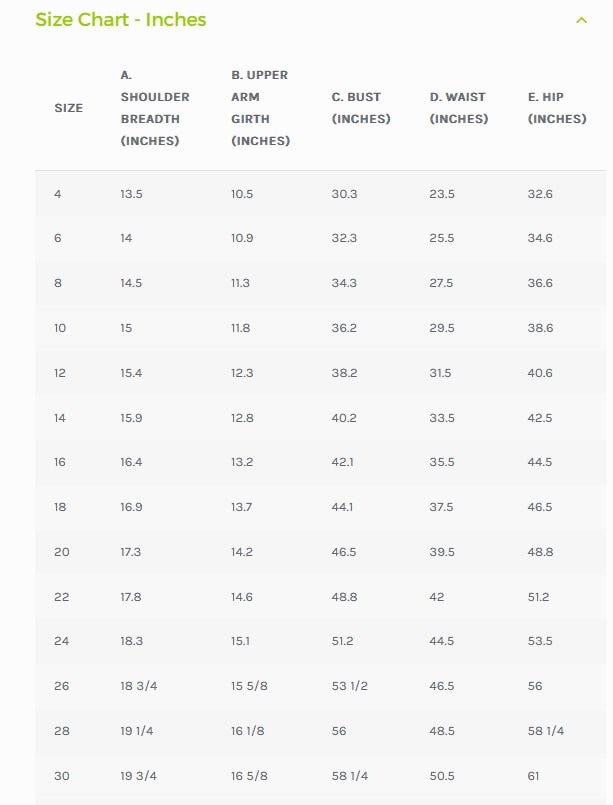Click the size 22 row label
Viewport: 613px width, 805px height.
tap(62, 597)
